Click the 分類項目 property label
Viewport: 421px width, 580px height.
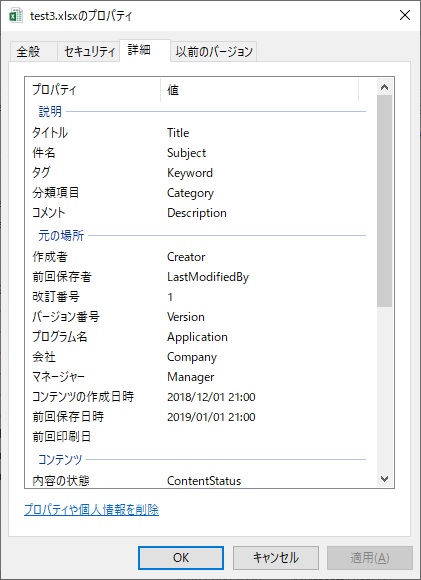55,193
